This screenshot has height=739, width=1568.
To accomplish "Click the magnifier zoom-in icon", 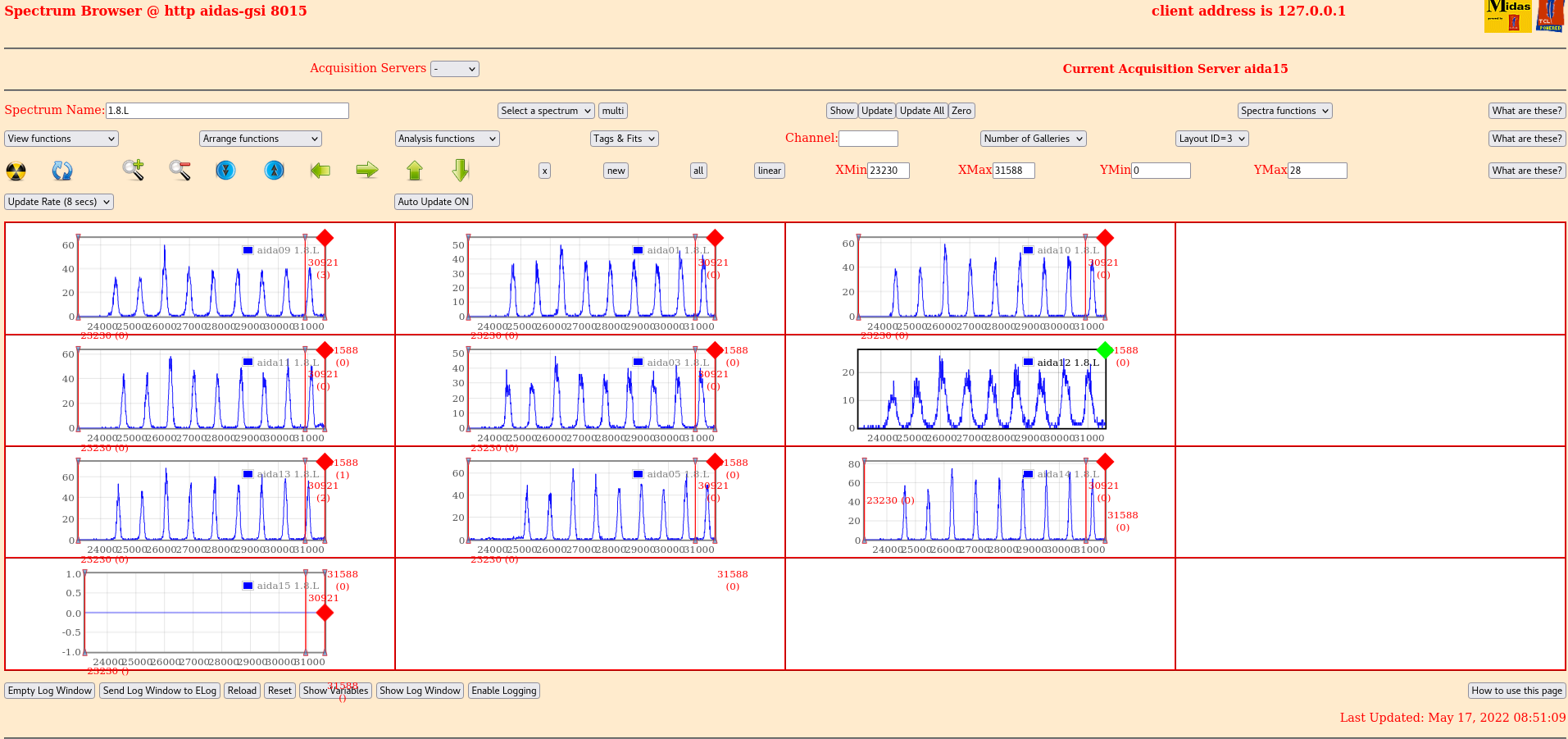I will coord(133,170).
